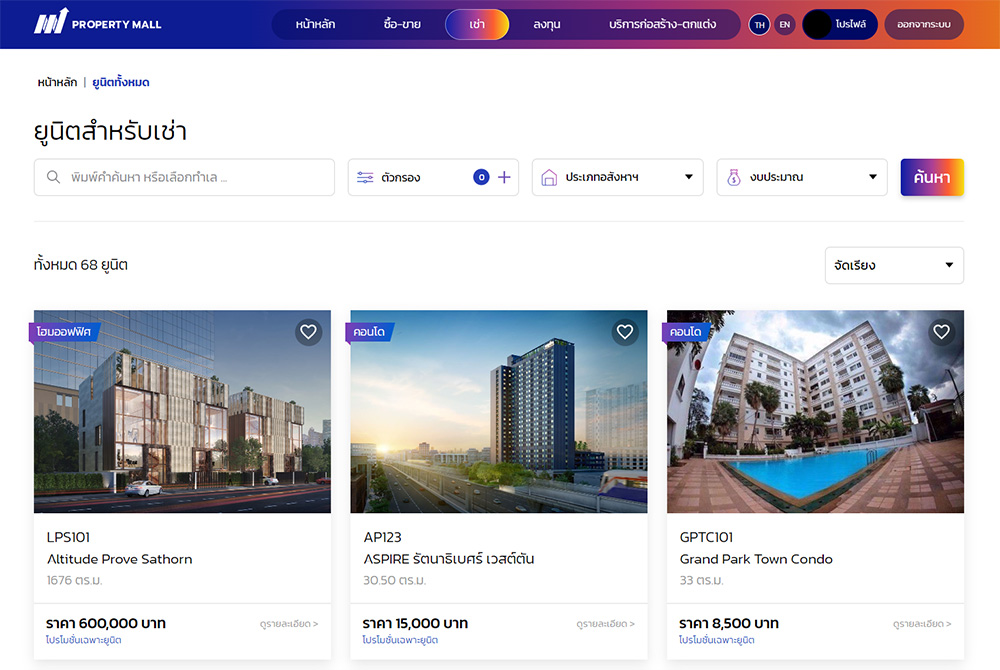Open บริการก่อสร้าง-ตกแต่ง menu item
The height and width of the screenshot is (670, 1000).
pyautogui.click(x=662, y=24)
